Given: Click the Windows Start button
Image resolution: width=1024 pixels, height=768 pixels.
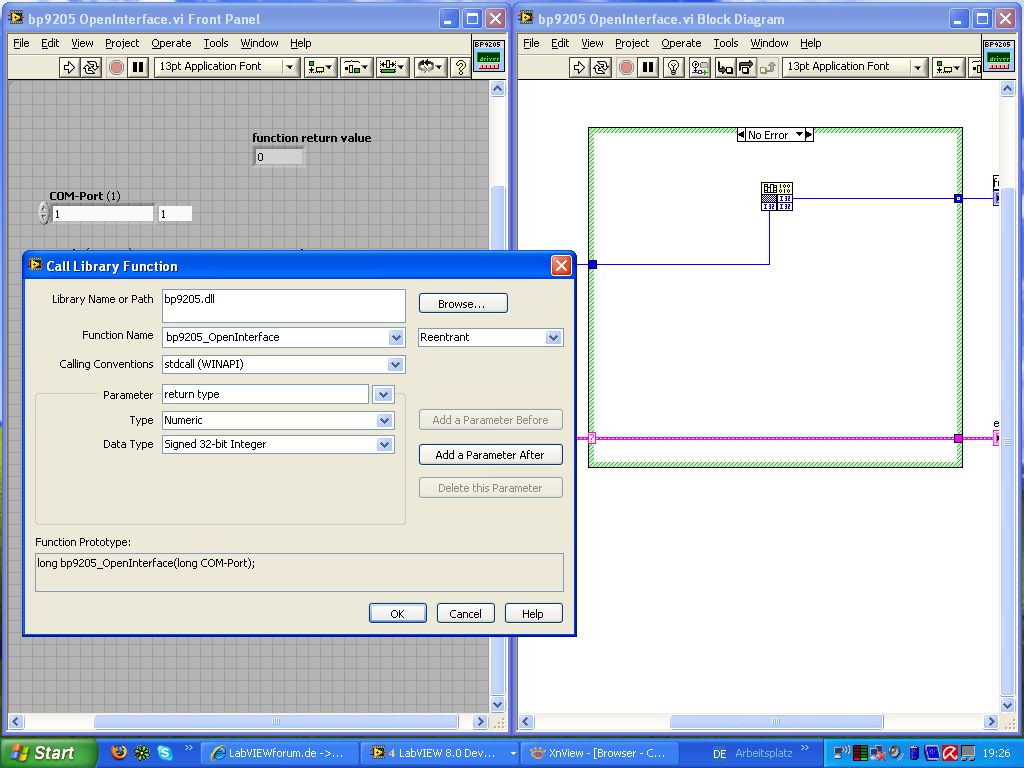Looking at the screenshot, I should (48, 753).
